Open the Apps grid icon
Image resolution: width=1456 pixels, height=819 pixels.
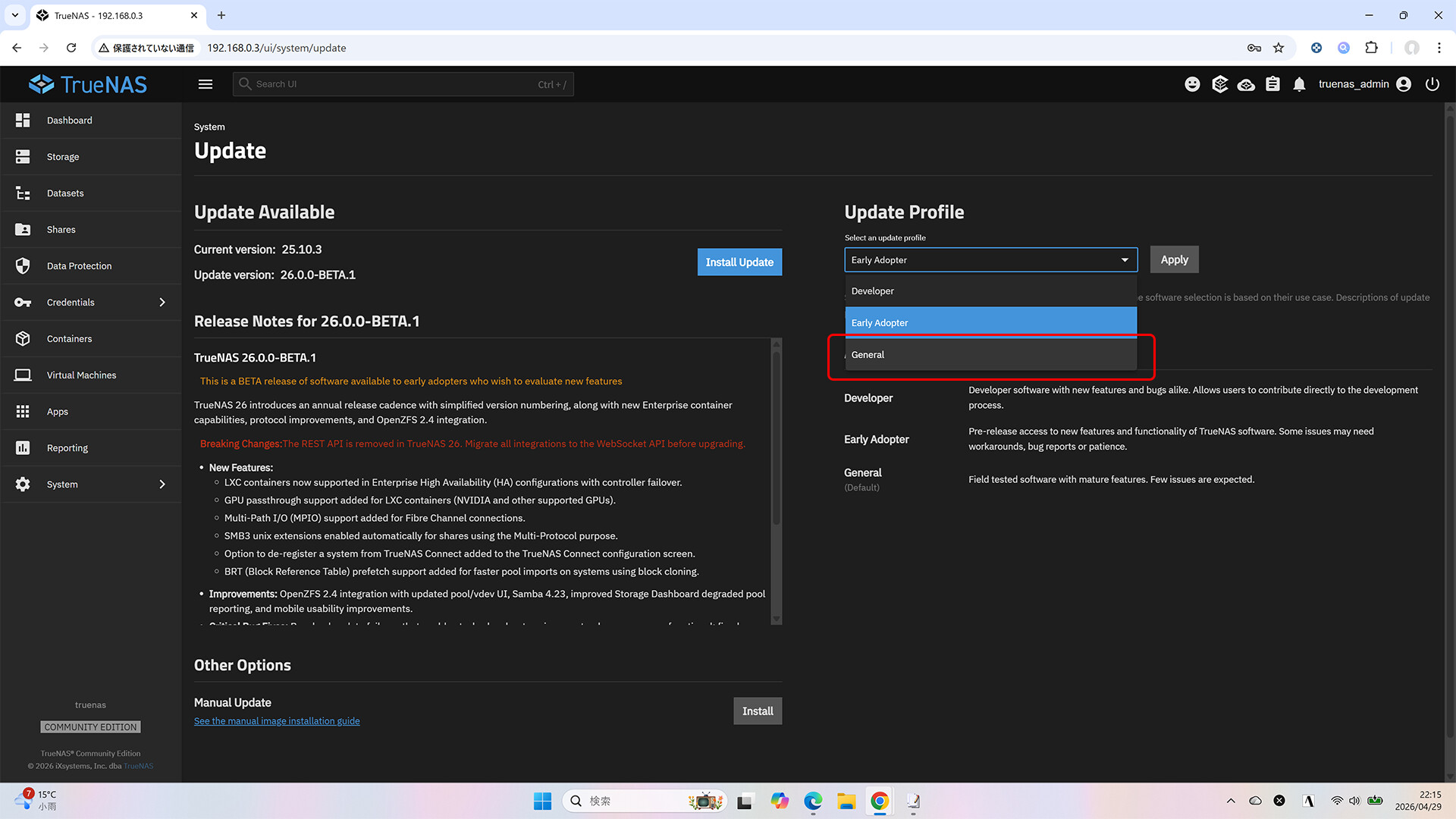coord(23,411)
